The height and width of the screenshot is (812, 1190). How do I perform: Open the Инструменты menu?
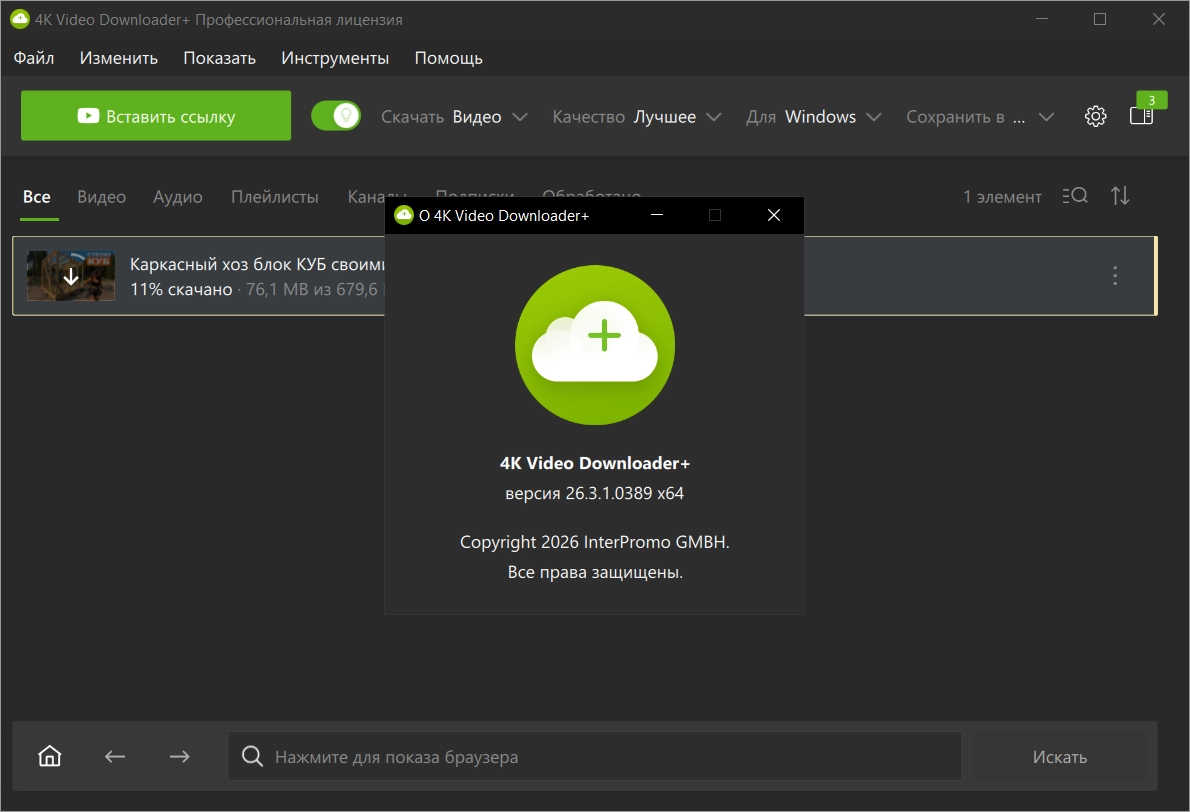[x=335, y=58]
